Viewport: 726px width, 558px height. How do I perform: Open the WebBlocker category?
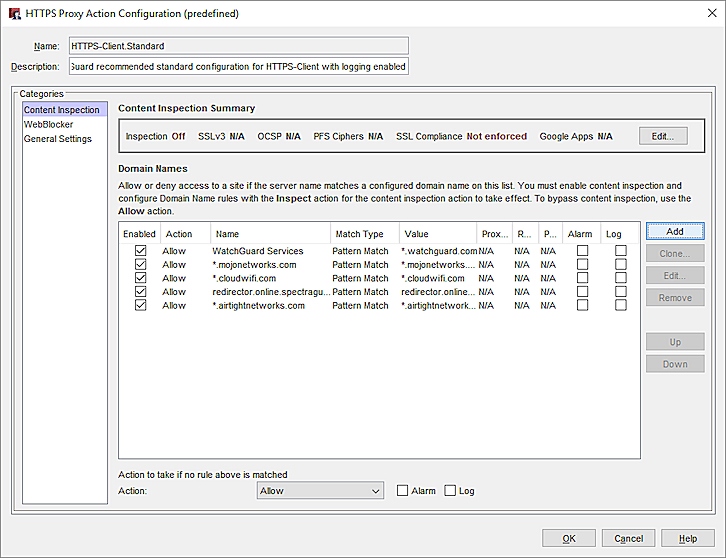[x=49, y=125]
